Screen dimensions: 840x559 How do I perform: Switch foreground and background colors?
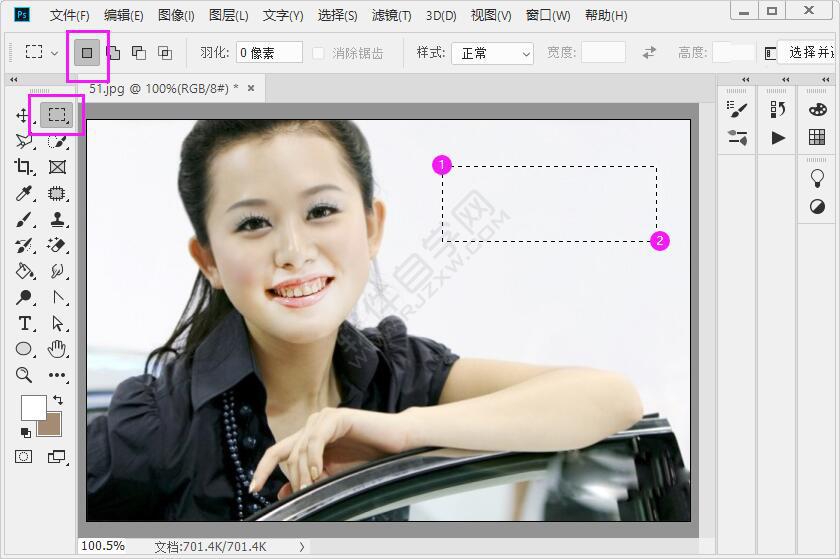click(58, 400)
